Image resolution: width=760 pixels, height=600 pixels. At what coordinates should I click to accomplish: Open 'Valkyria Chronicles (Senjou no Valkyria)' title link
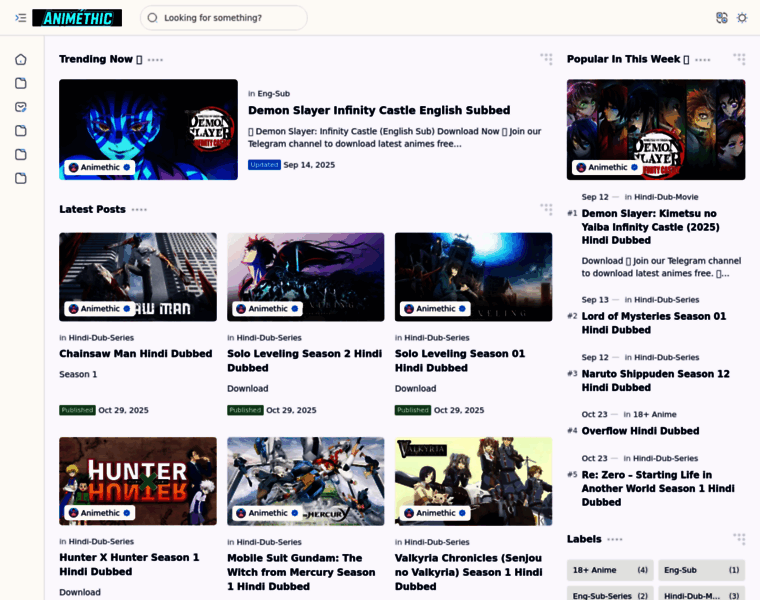pyautogui.click(x=468, y=572)
